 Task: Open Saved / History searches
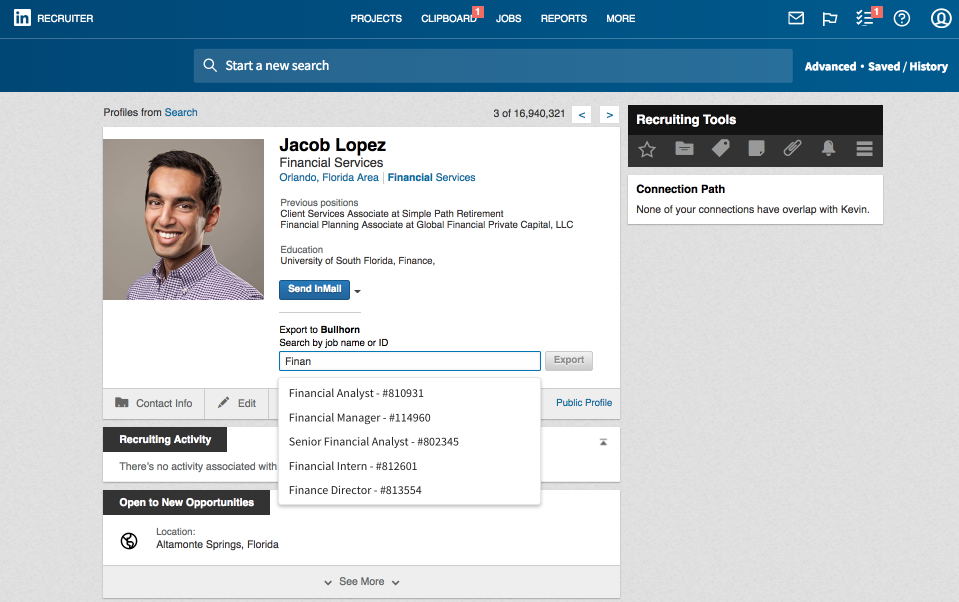point(908,67)
